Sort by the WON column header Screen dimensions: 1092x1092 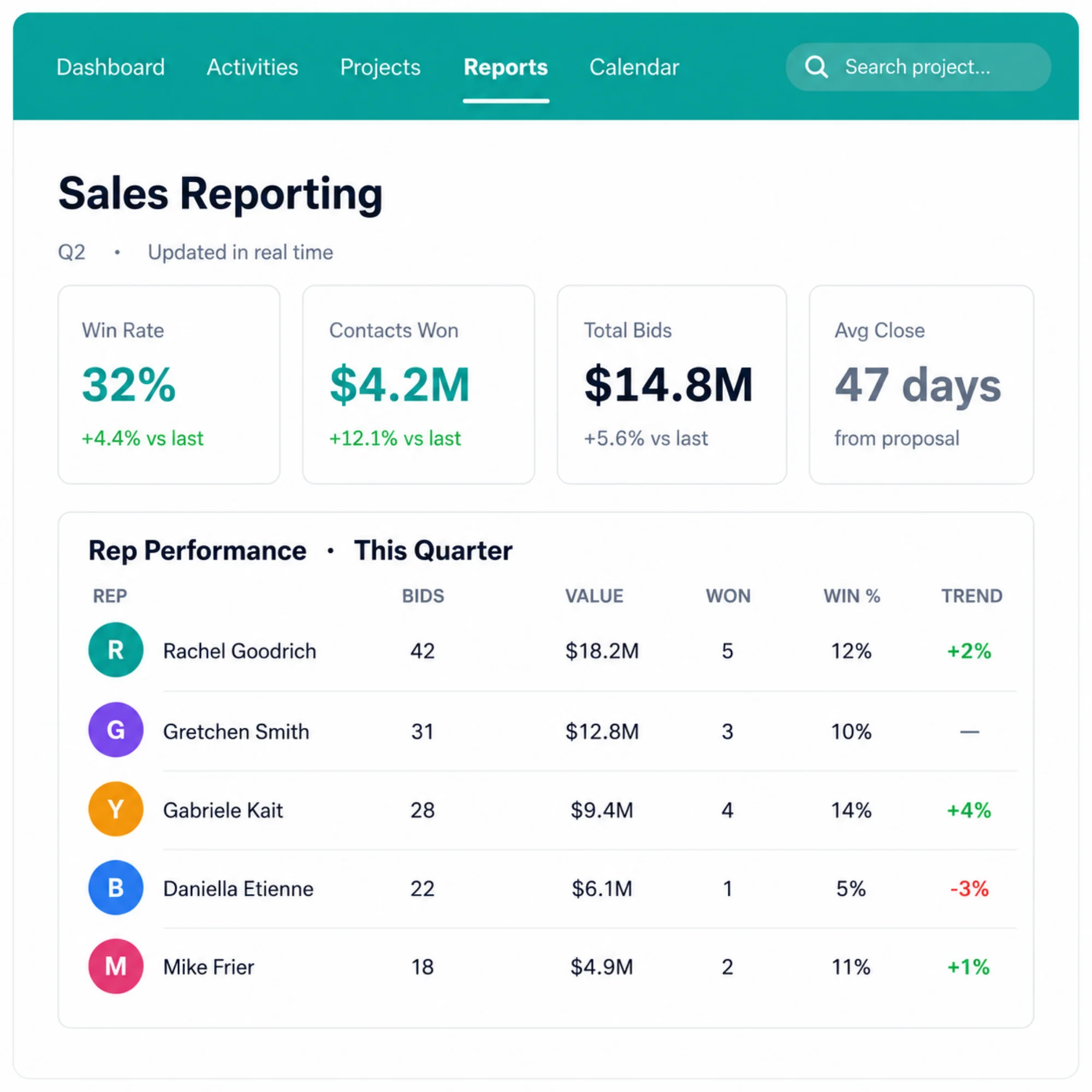click(x=728, y=596)
